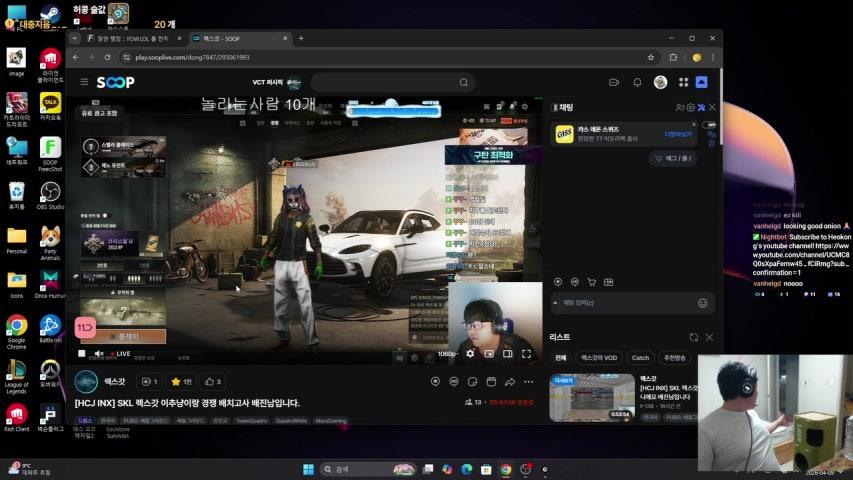Click star balloon icon below player
This screenshot has height=480, width=853.
(435, 382)
